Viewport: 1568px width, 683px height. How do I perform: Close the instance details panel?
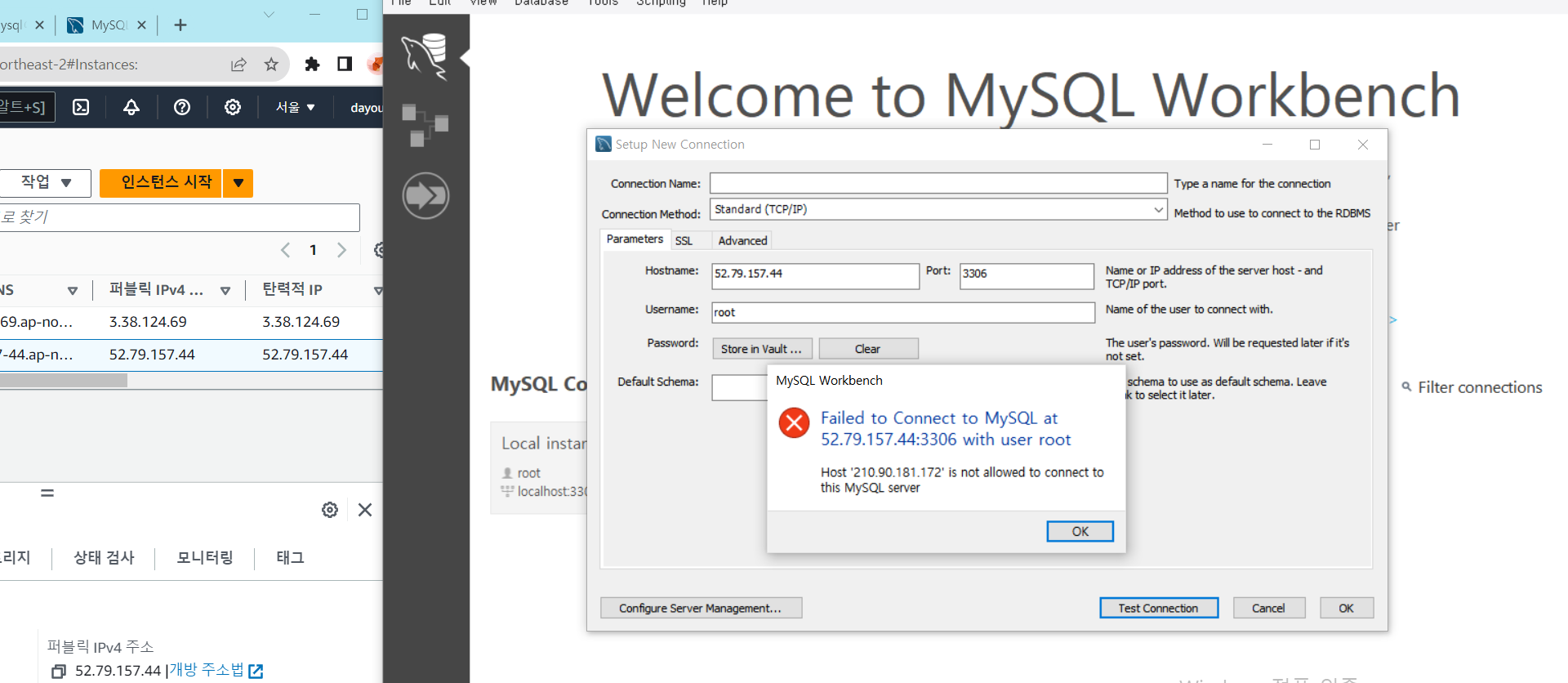point(365,510)
